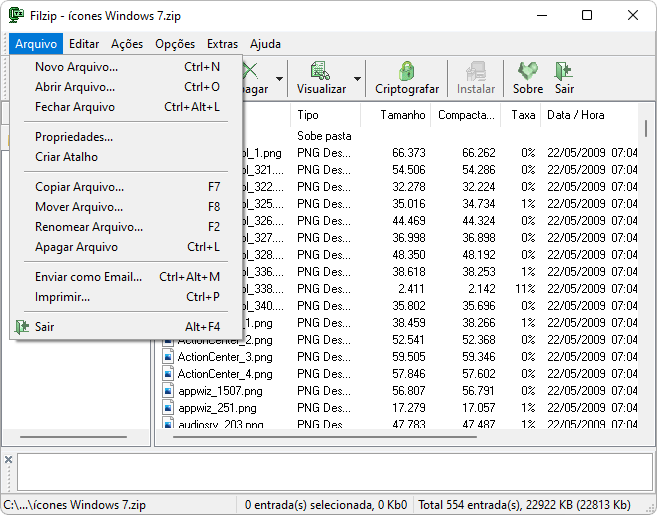Click size value 17.279
The width and height of the screenshot is (657, 515).
409,408
